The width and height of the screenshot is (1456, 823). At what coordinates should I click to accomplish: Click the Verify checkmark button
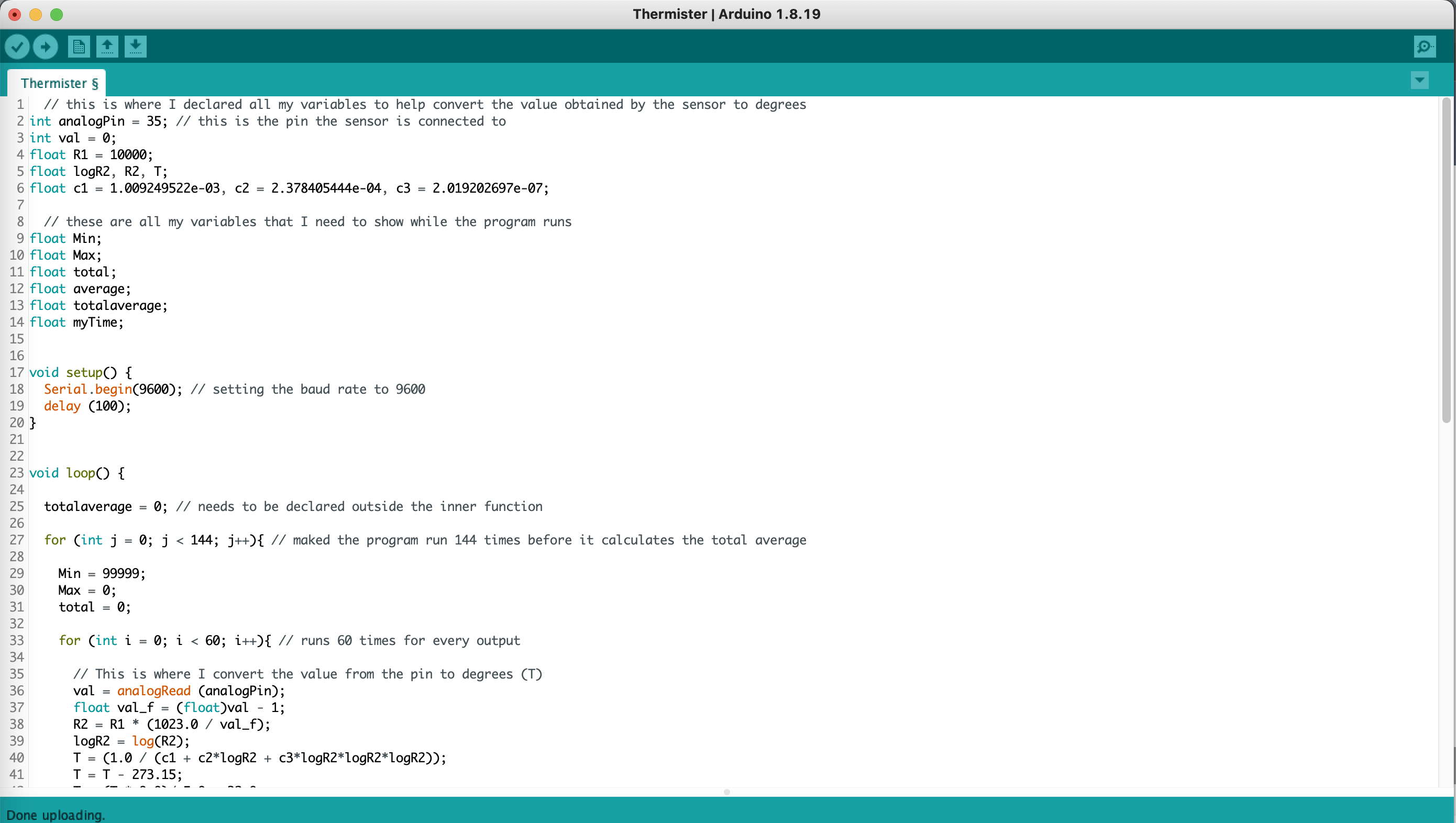17,47
